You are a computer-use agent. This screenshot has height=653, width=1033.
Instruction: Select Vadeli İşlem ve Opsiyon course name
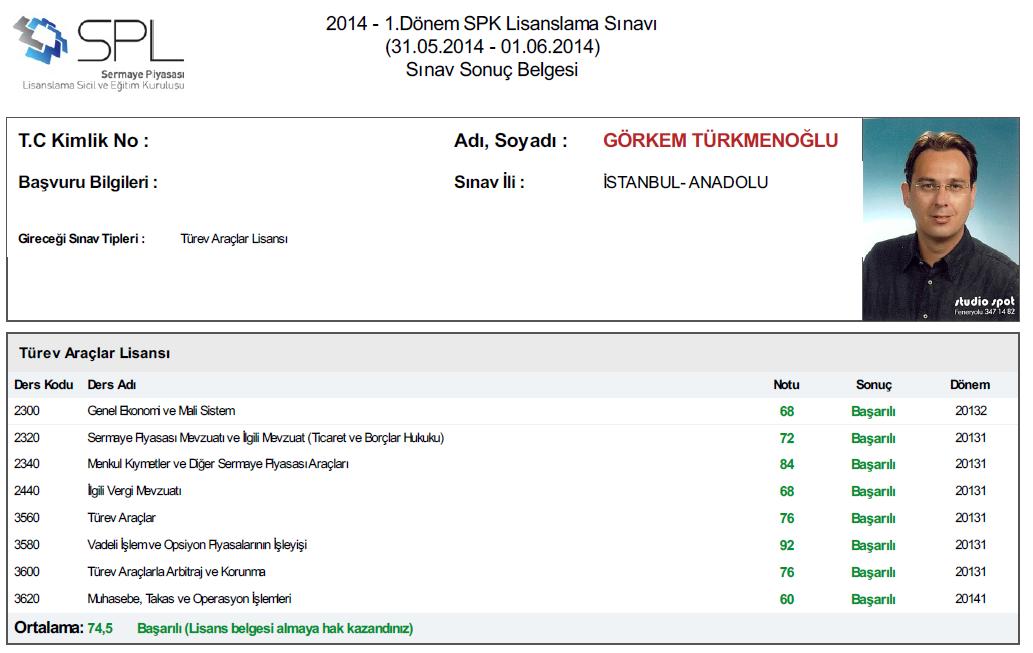pos(197,545)
